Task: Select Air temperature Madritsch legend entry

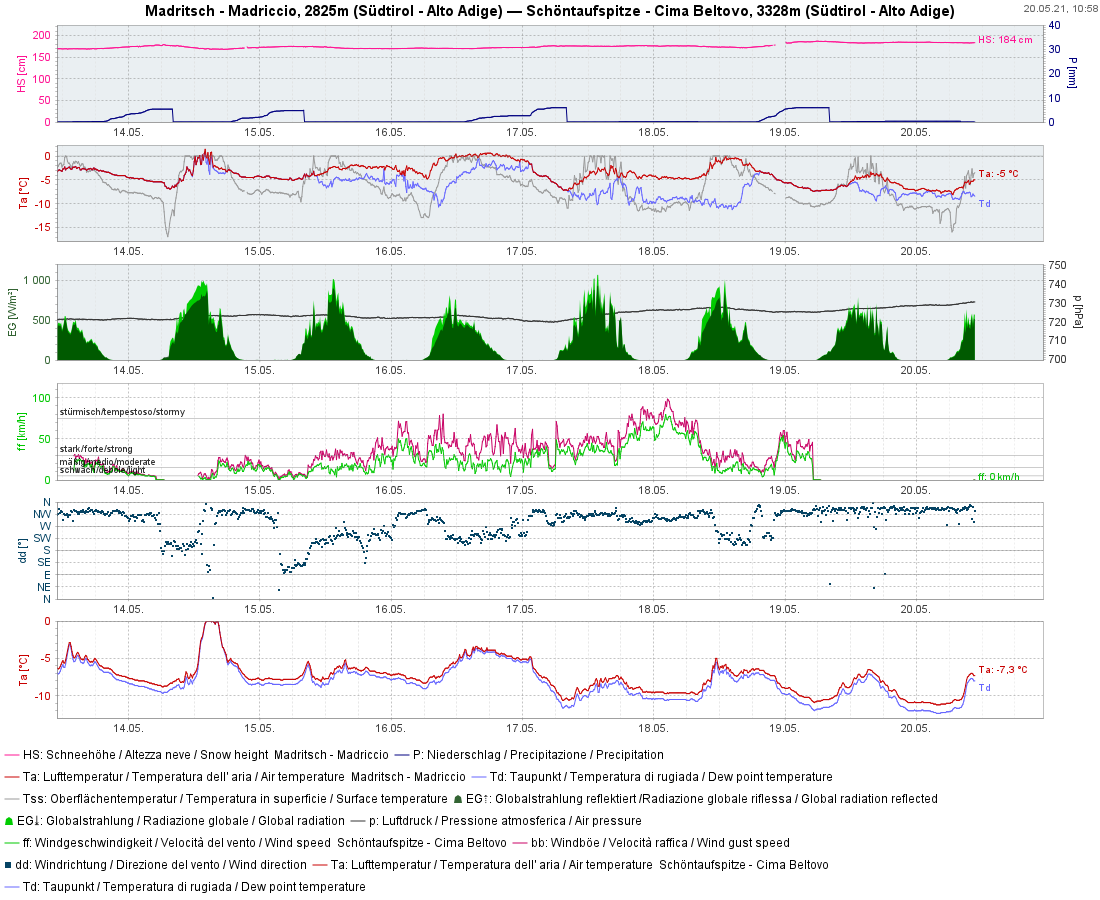Action: 245,777
